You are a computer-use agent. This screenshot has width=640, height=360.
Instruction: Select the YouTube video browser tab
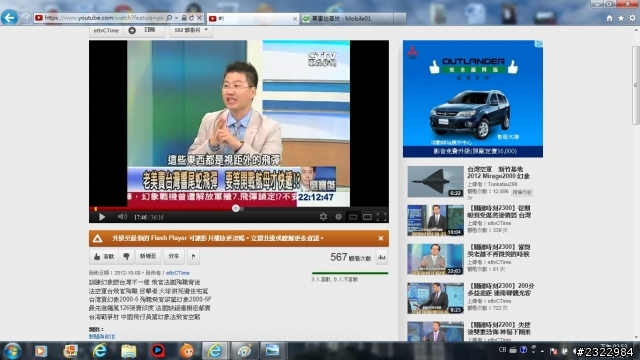tap(252, 18)
